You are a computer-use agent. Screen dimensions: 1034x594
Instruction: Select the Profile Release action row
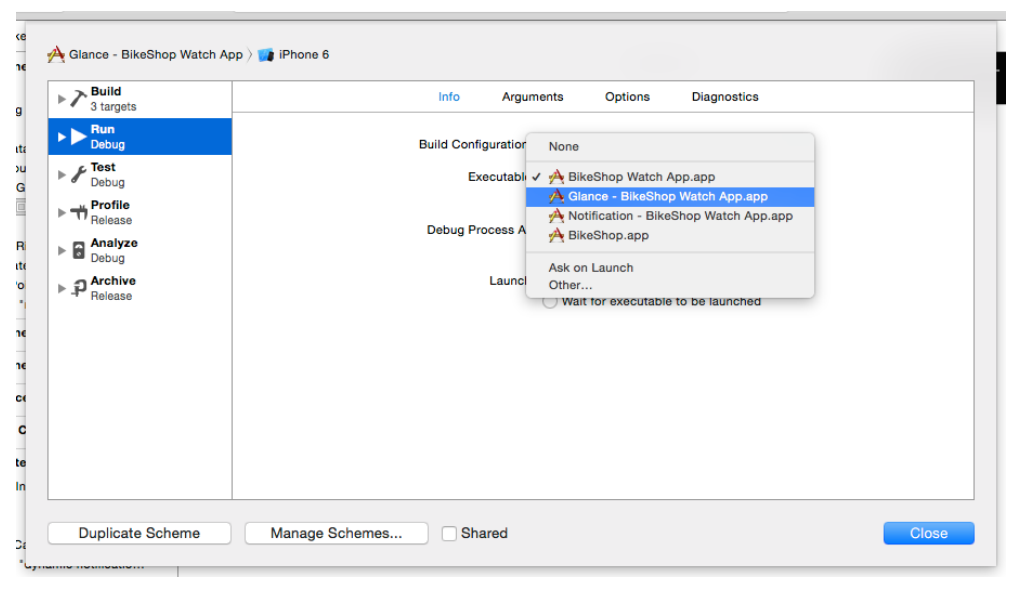140,212
